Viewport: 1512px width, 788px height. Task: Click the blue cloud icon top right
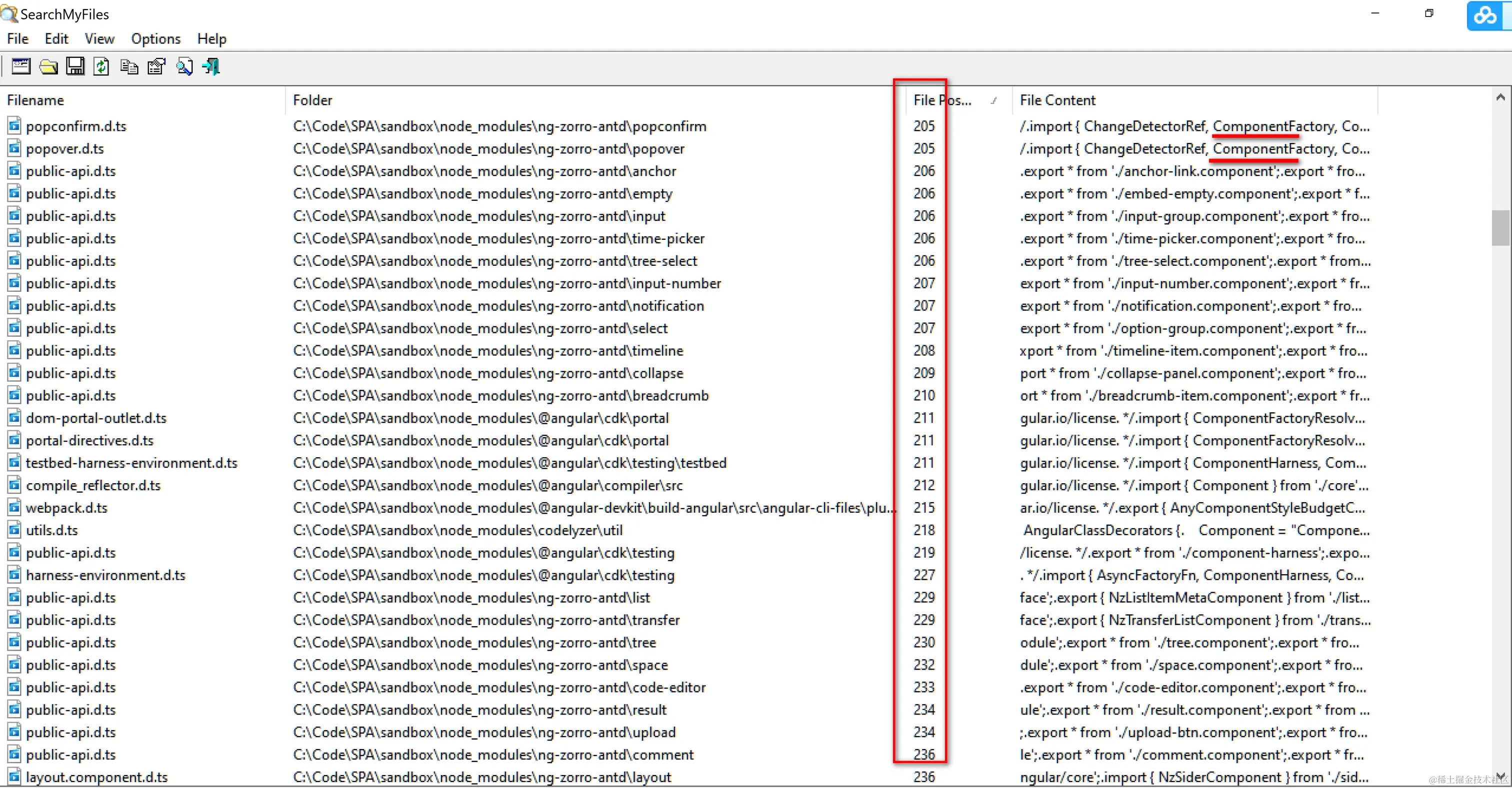1485,15
